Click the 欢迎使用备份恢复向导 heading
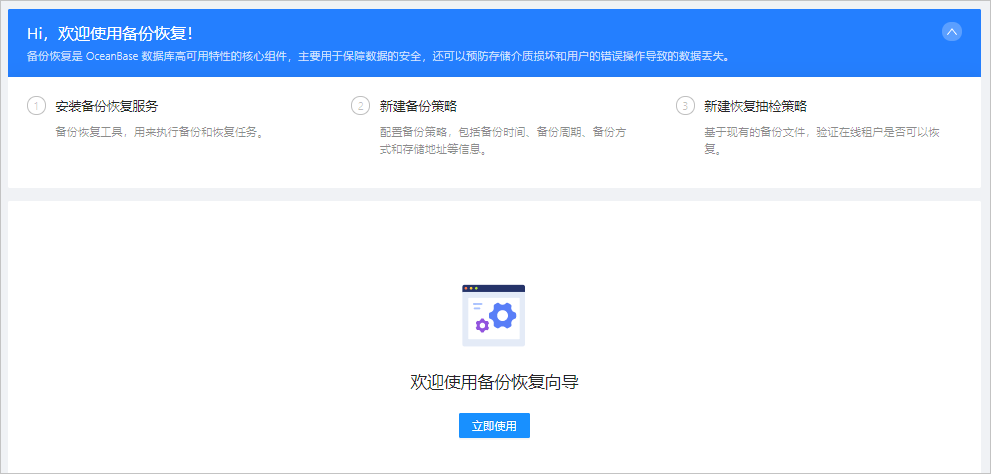The width and height of the screenshot is (991, 474). [x=494, y=382]
